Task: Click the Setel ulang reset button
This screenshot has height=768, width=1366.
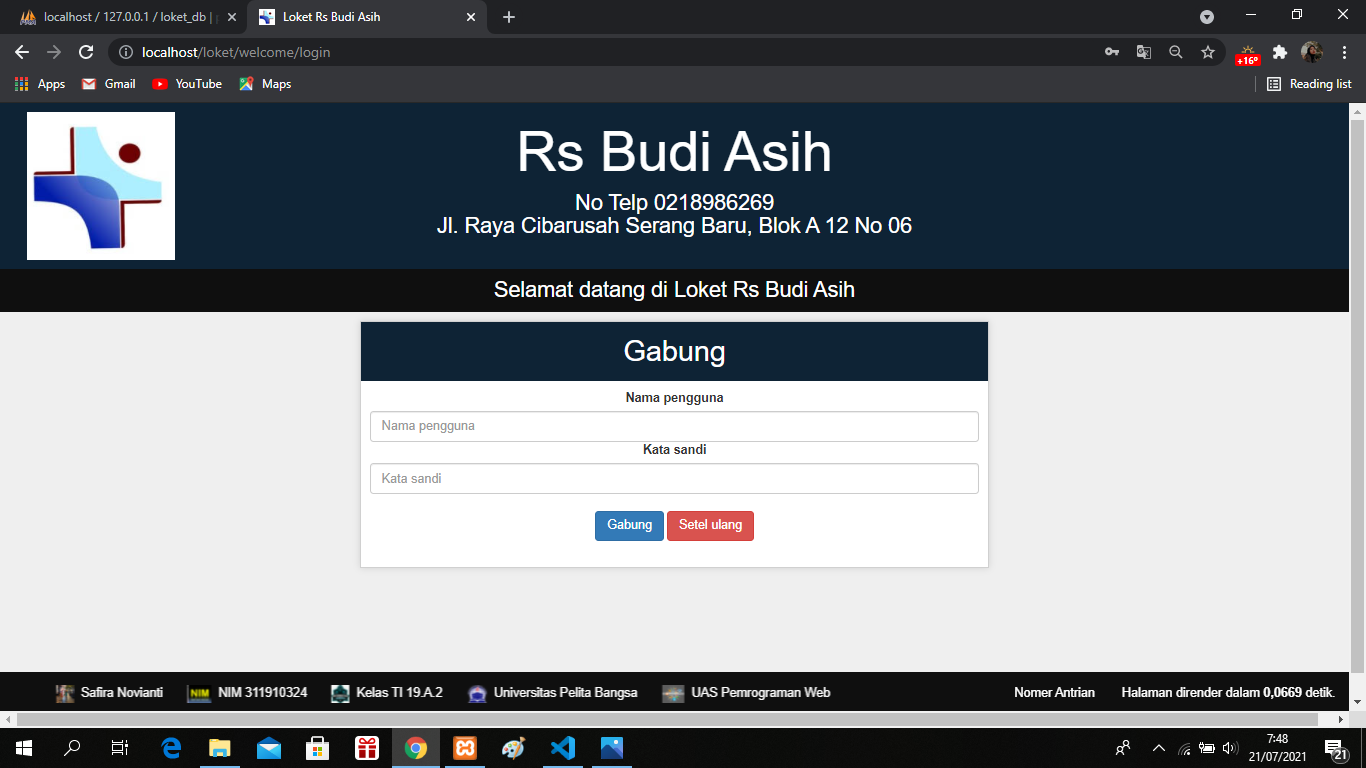Action: click(x=710, y=525)
